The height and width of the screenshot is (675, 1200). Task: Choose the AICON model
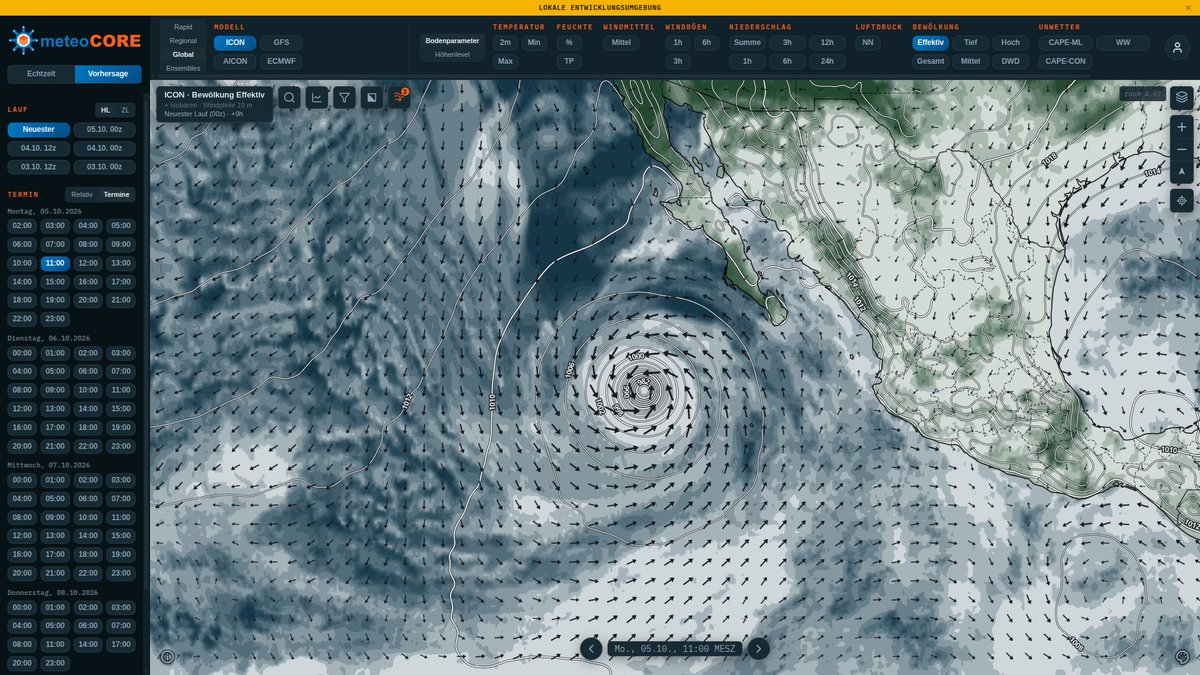(235, 61)
